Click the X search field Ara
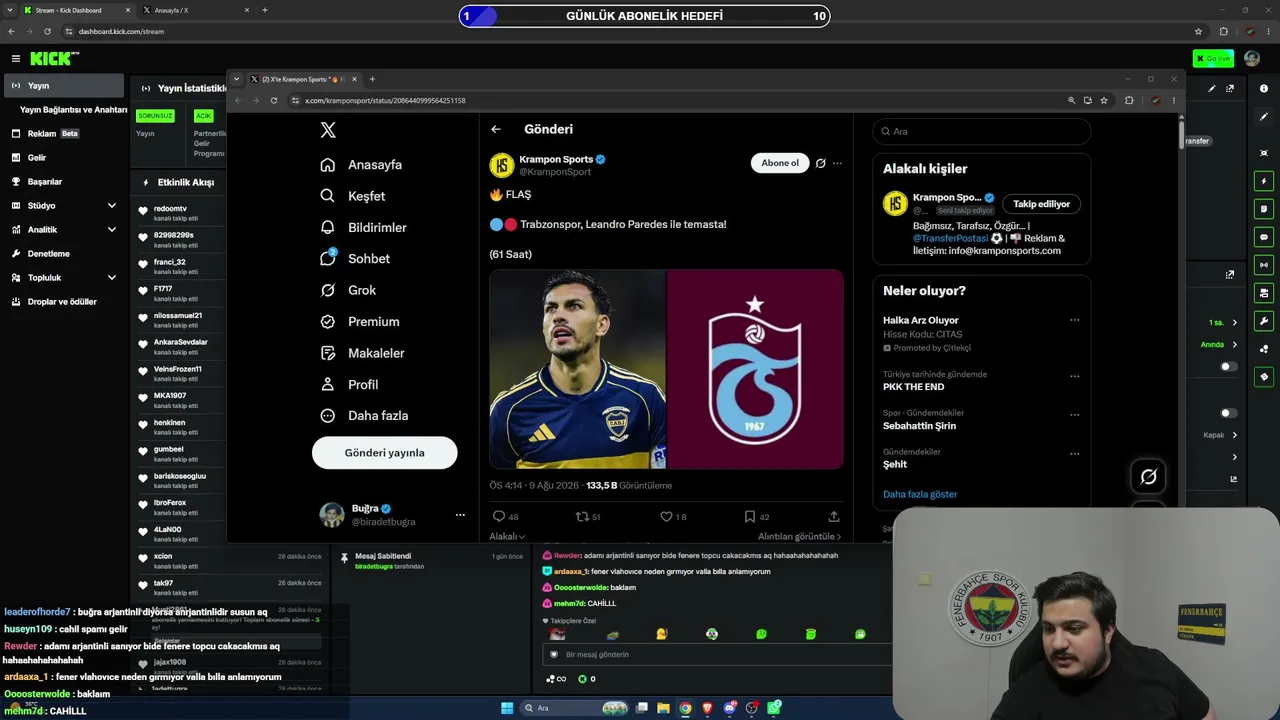The height and width of the screenshot is (720, 1280). click(981, 131)
